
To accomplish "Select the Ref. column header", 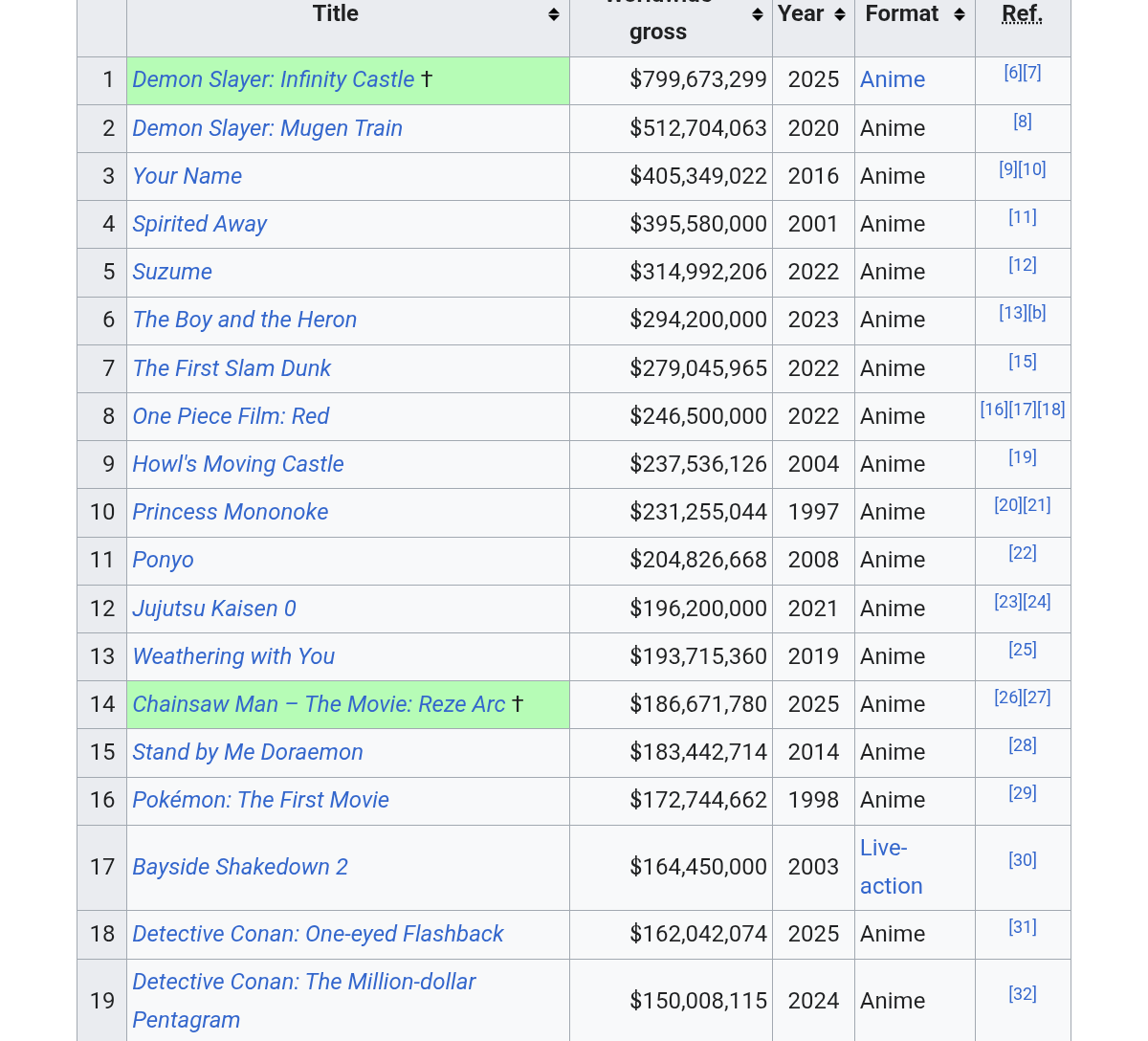I will tap(1023, 14).
